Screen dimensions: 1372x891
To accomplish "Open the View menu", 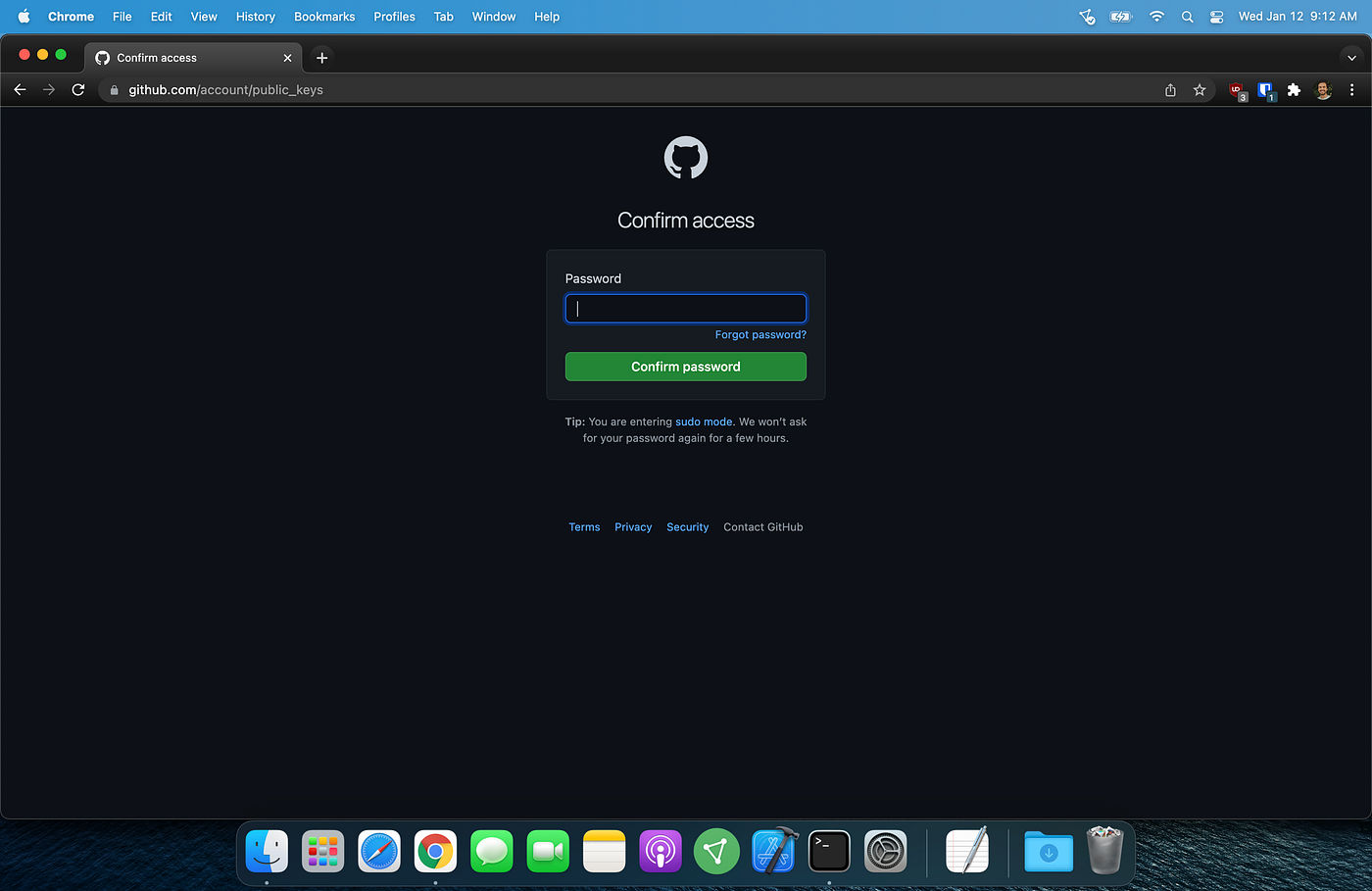I will (204, 17).
